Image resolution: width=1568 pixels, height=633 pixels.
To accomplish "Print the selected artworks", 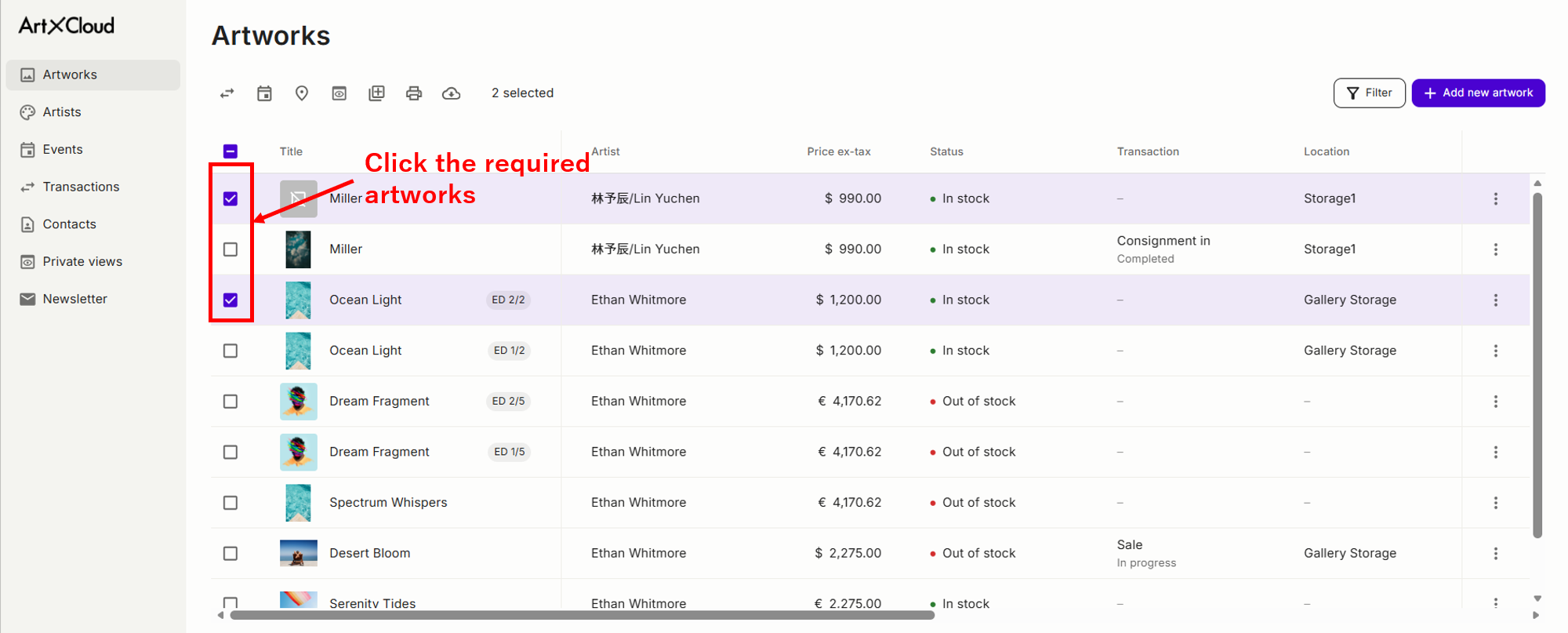I will click(x=414, y=93).
